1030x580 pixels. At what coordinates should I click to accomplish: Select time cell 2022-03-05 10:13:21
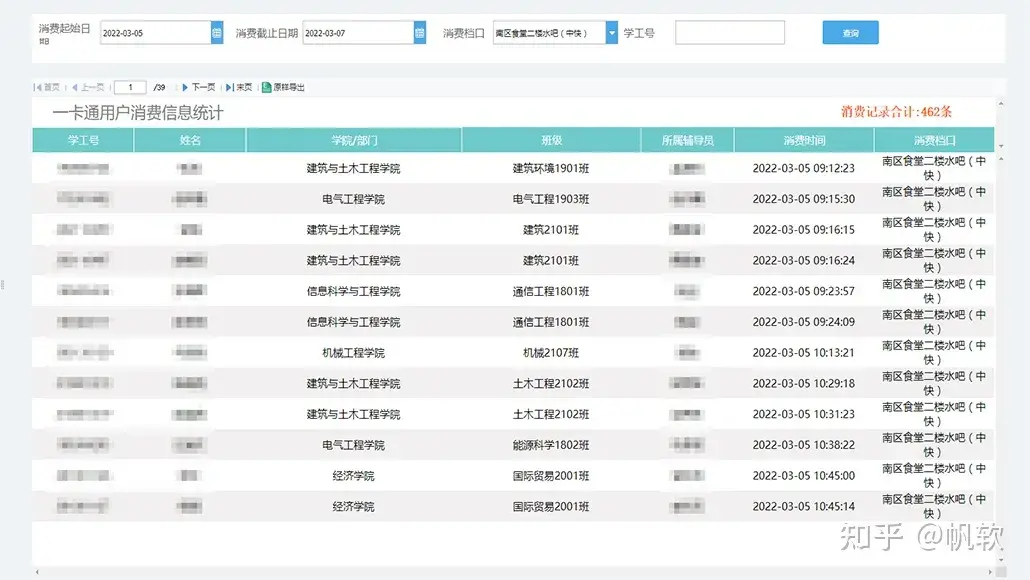(803, 353)
